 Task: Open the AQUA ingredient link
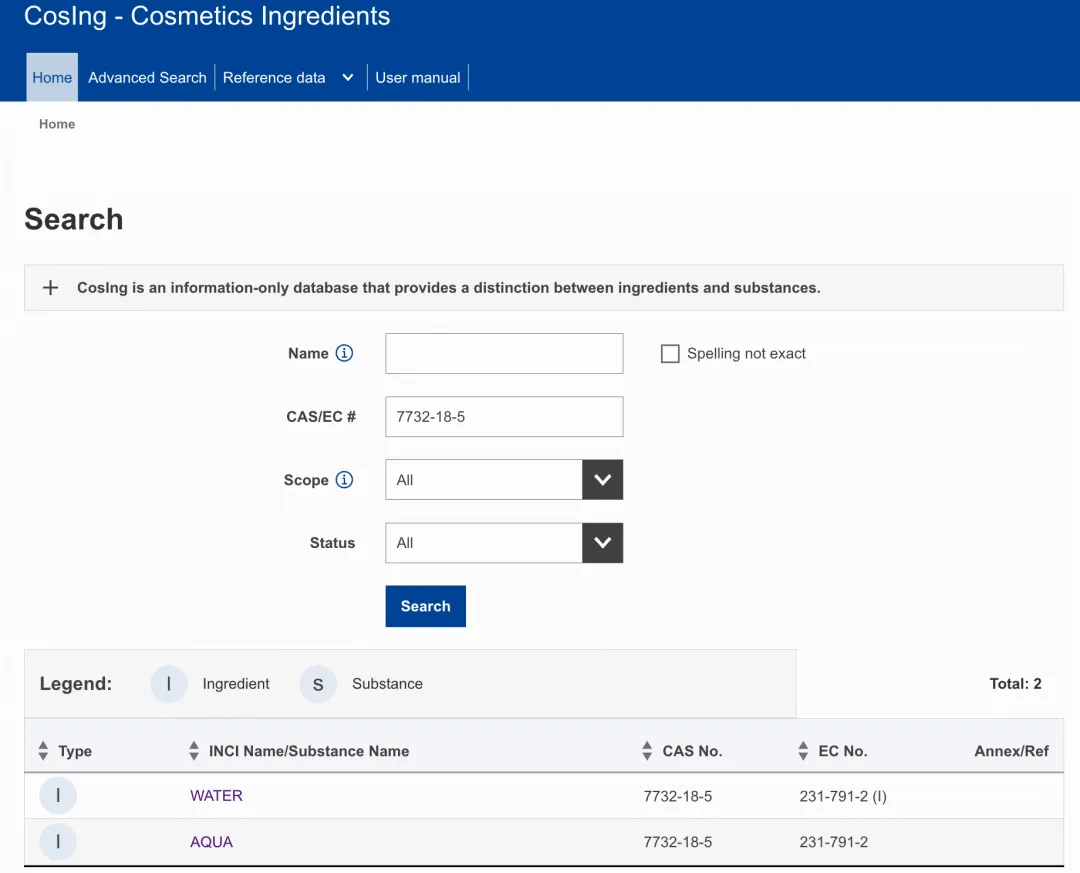pos(211,842)
